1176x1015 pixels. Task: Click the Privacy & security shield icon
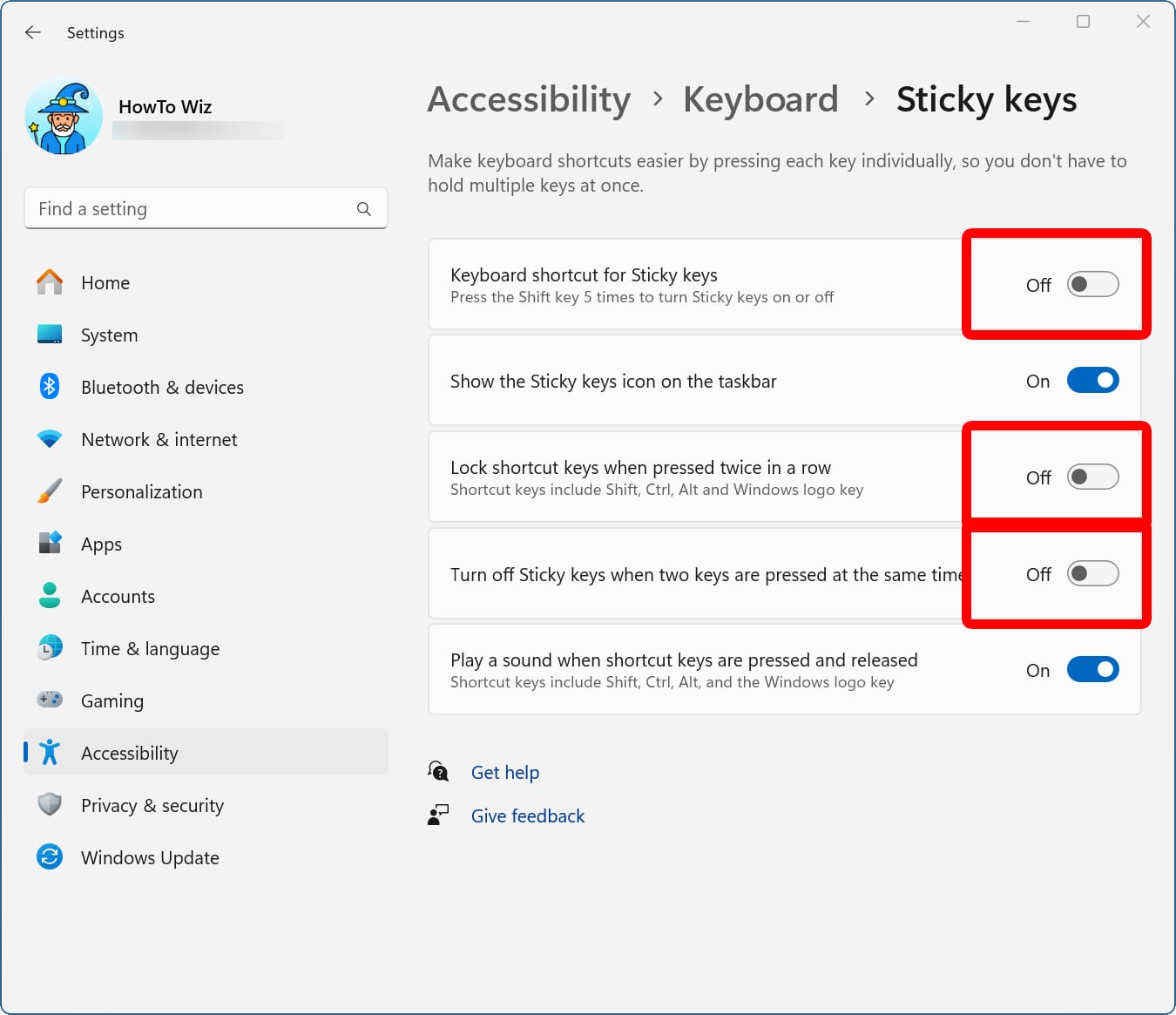(50, 804)
